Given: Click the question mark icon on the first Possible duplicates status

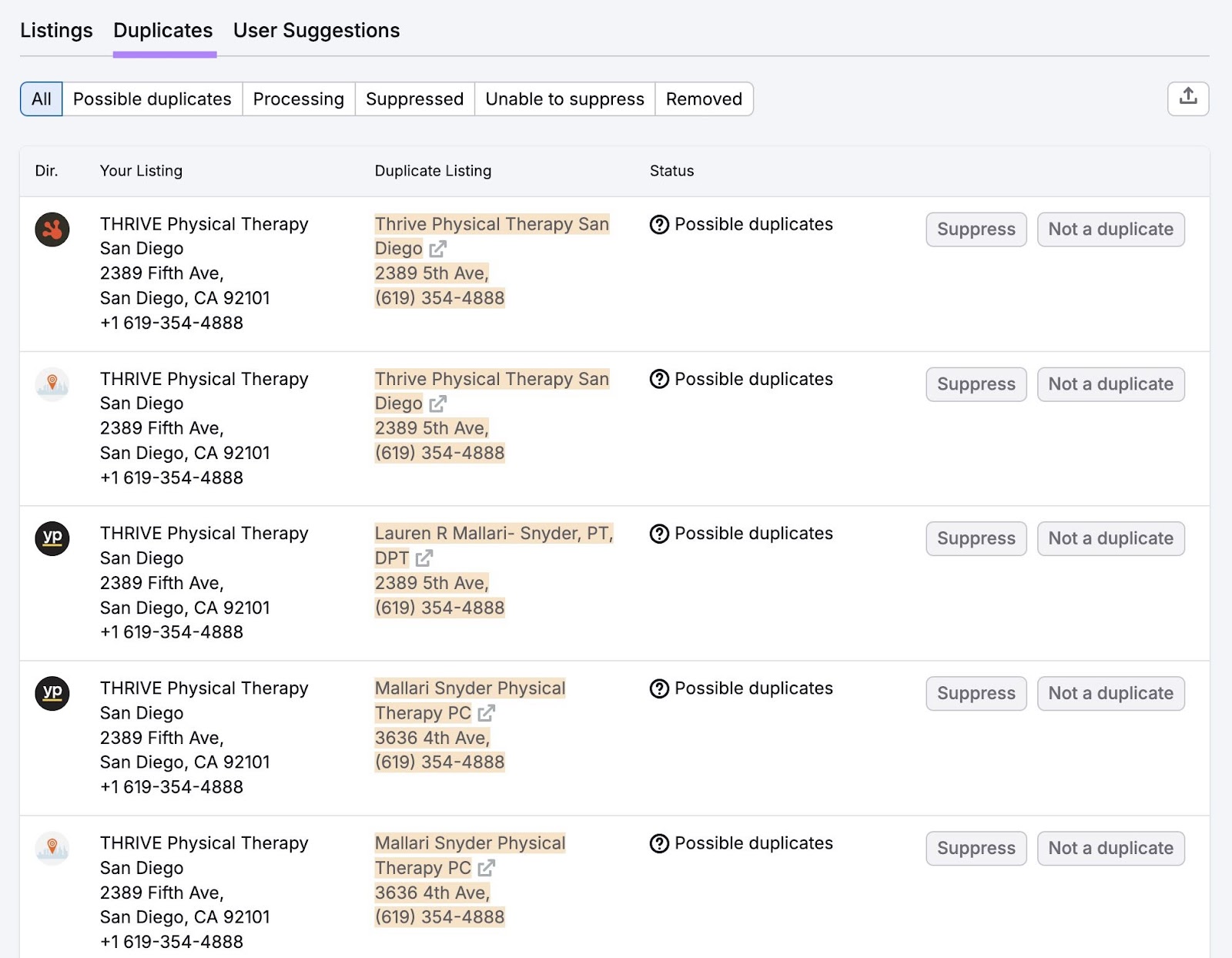Looking at the screenshot, I should 659,224.
